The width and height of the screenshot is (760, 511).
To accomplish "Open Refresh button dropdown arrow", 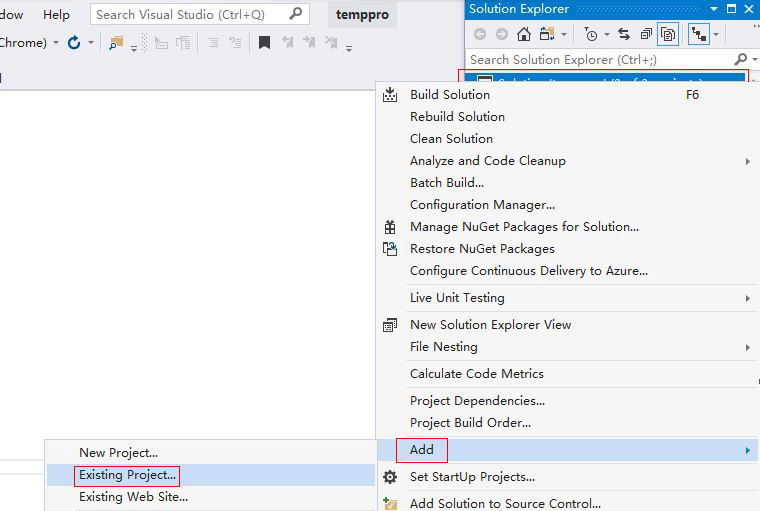I will click(x=91, y=43).
